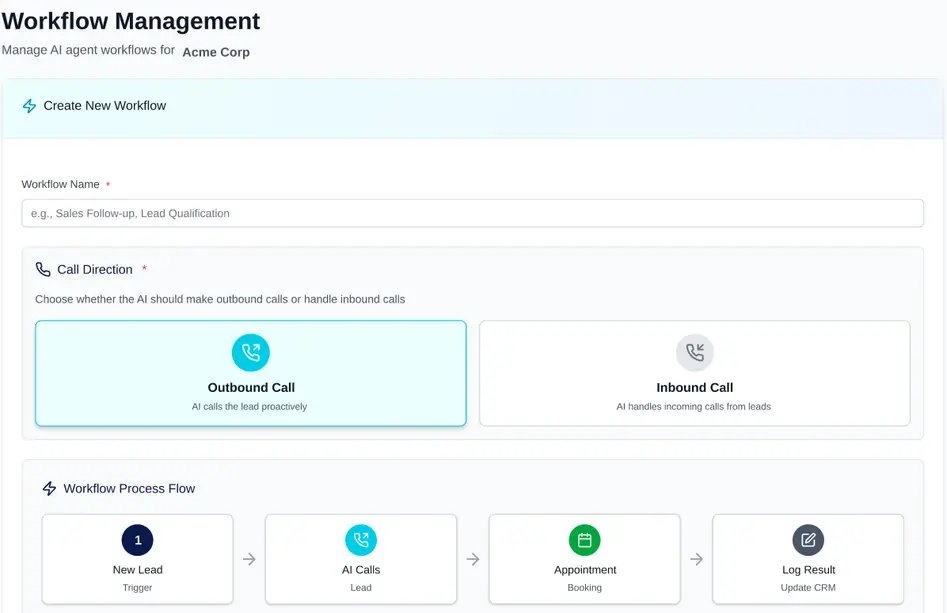Click the 'Choose whether the AI should' description
This screenshot has height=613, width=947.
220,299
